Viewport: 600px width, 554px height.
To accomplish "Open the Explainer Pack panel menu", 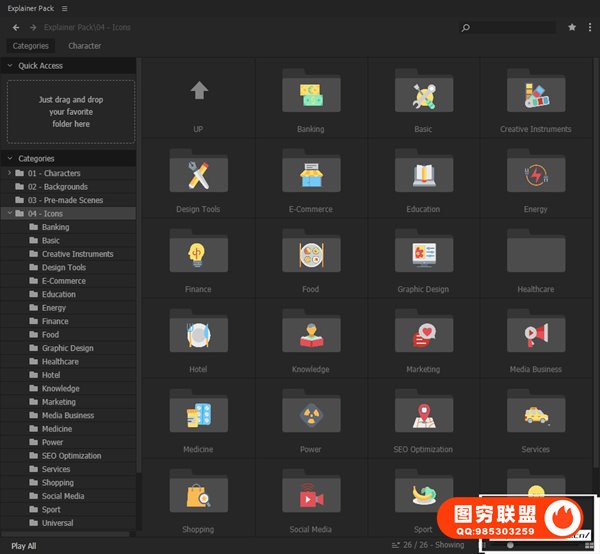I will (65, 8).
